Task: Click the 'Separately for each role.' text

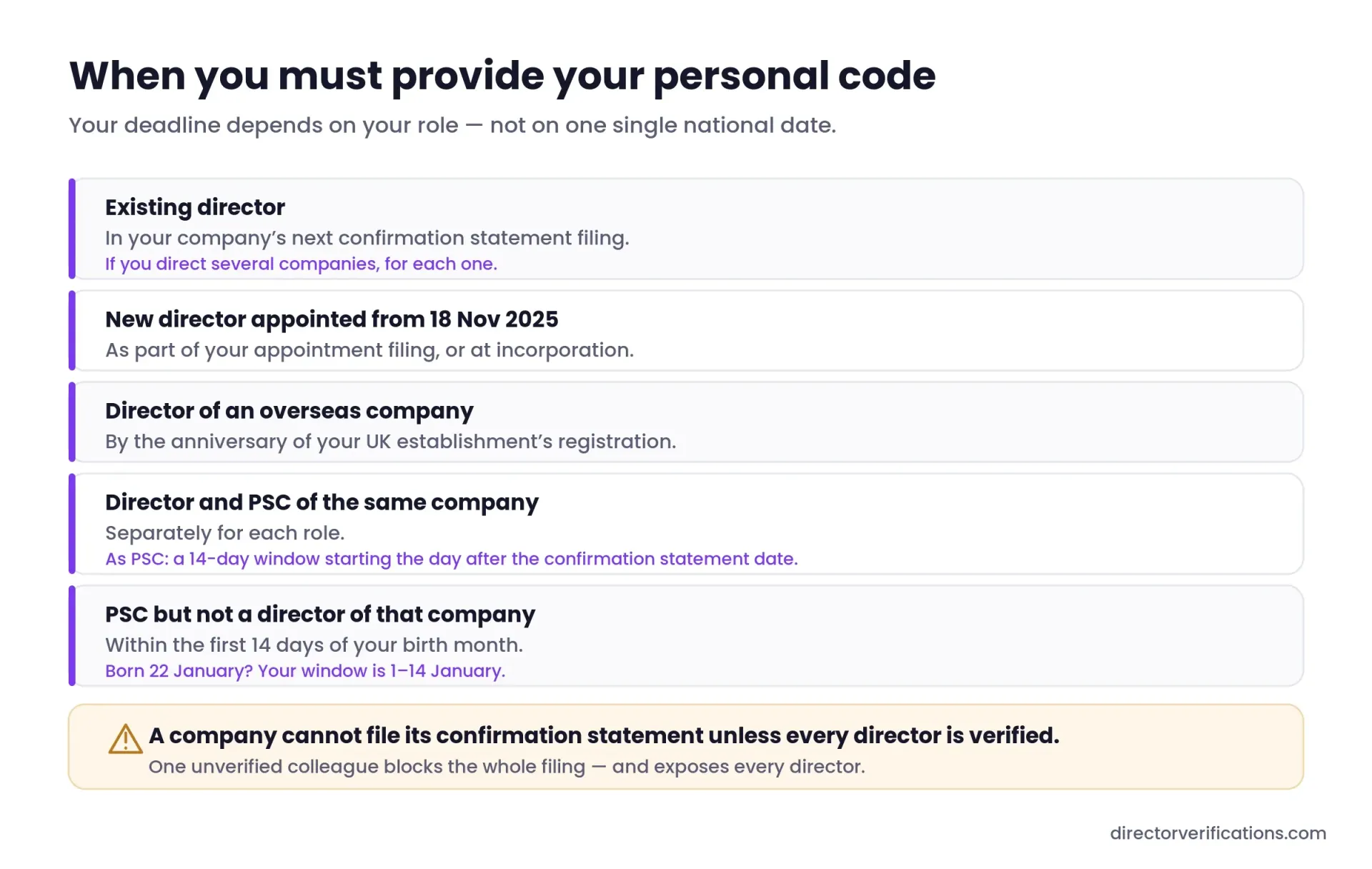Action: (x=225, y=533)
